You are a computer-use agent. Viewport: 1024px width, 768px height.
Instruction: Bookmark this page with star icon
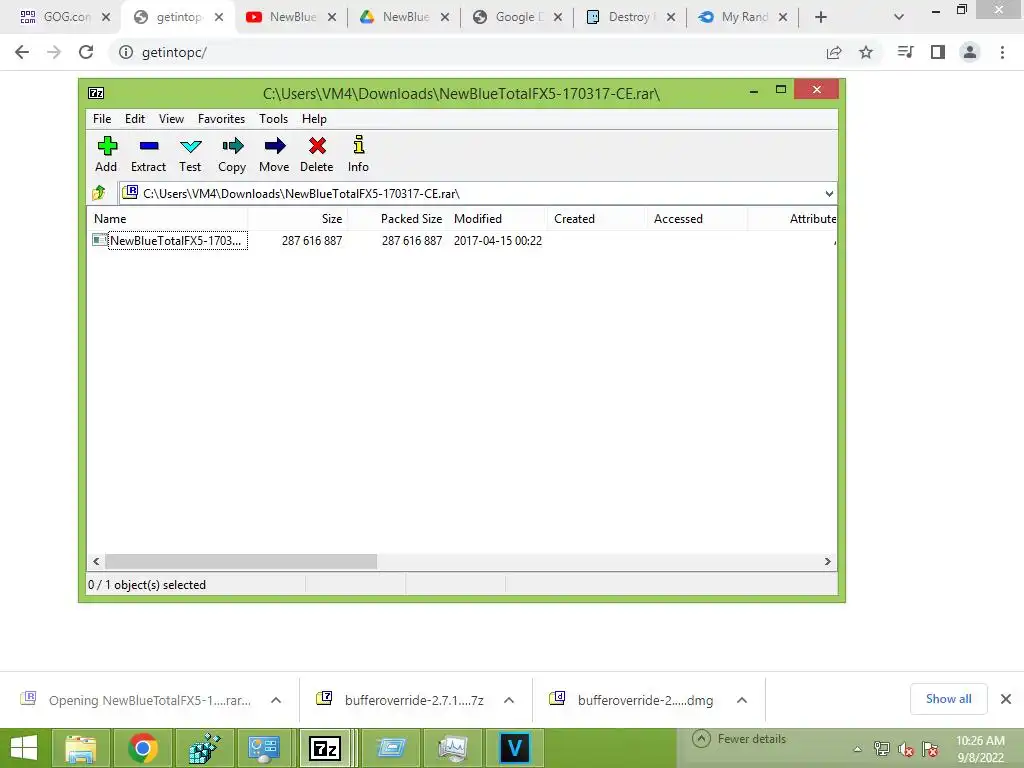click(866, 52)
